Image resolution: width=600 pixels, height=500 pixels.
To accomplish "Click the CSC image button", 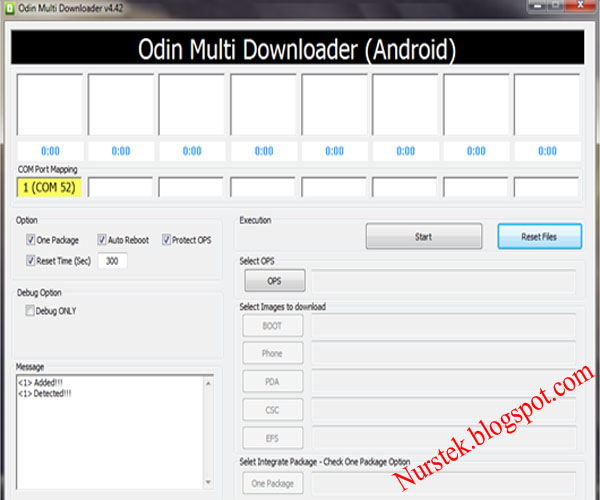I will (x=272, y=410).
